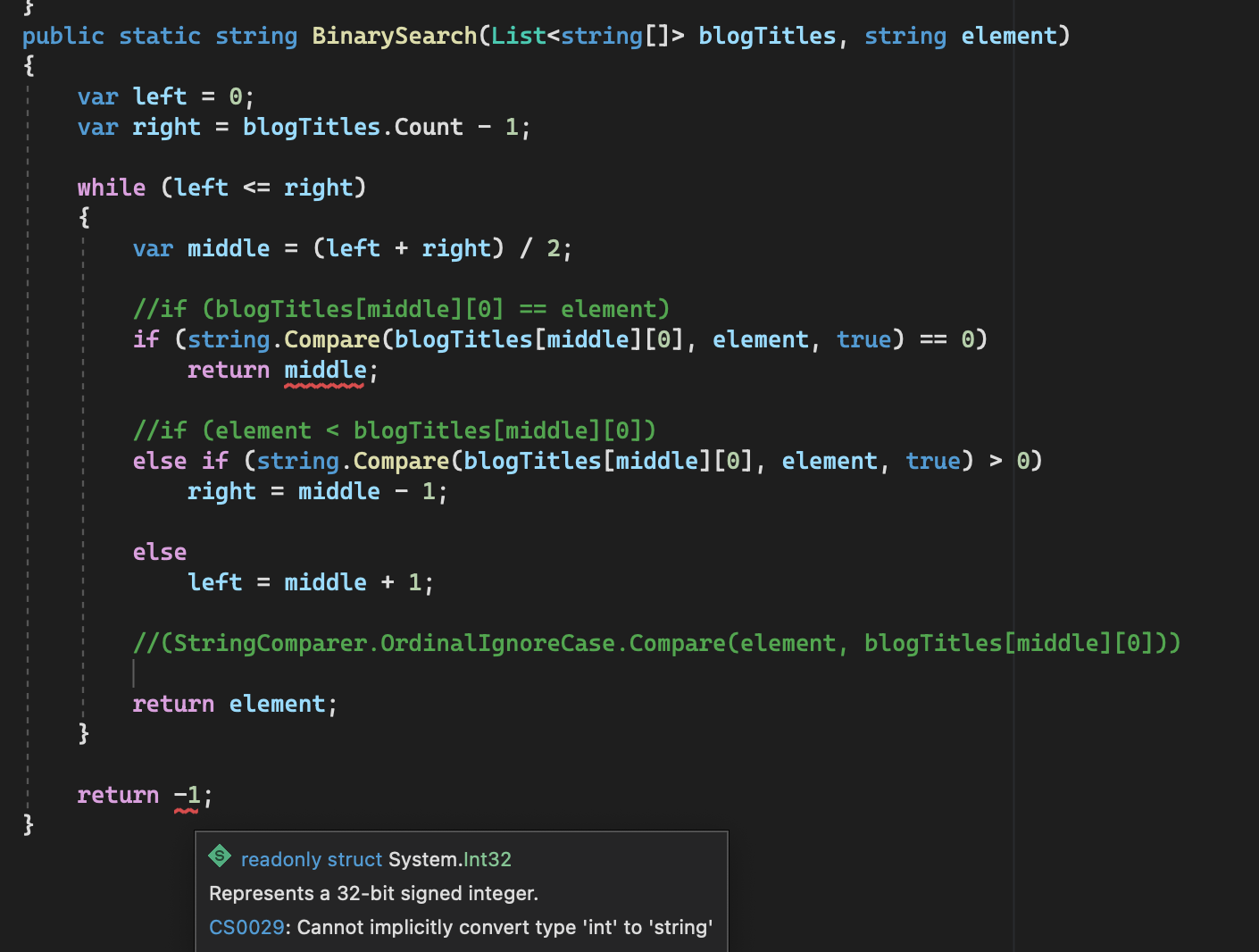Image resolution: width=1259 pixels, height=952 pixels.
Task: Click the underlined 'middle' identifier
Action: [325, 369]
